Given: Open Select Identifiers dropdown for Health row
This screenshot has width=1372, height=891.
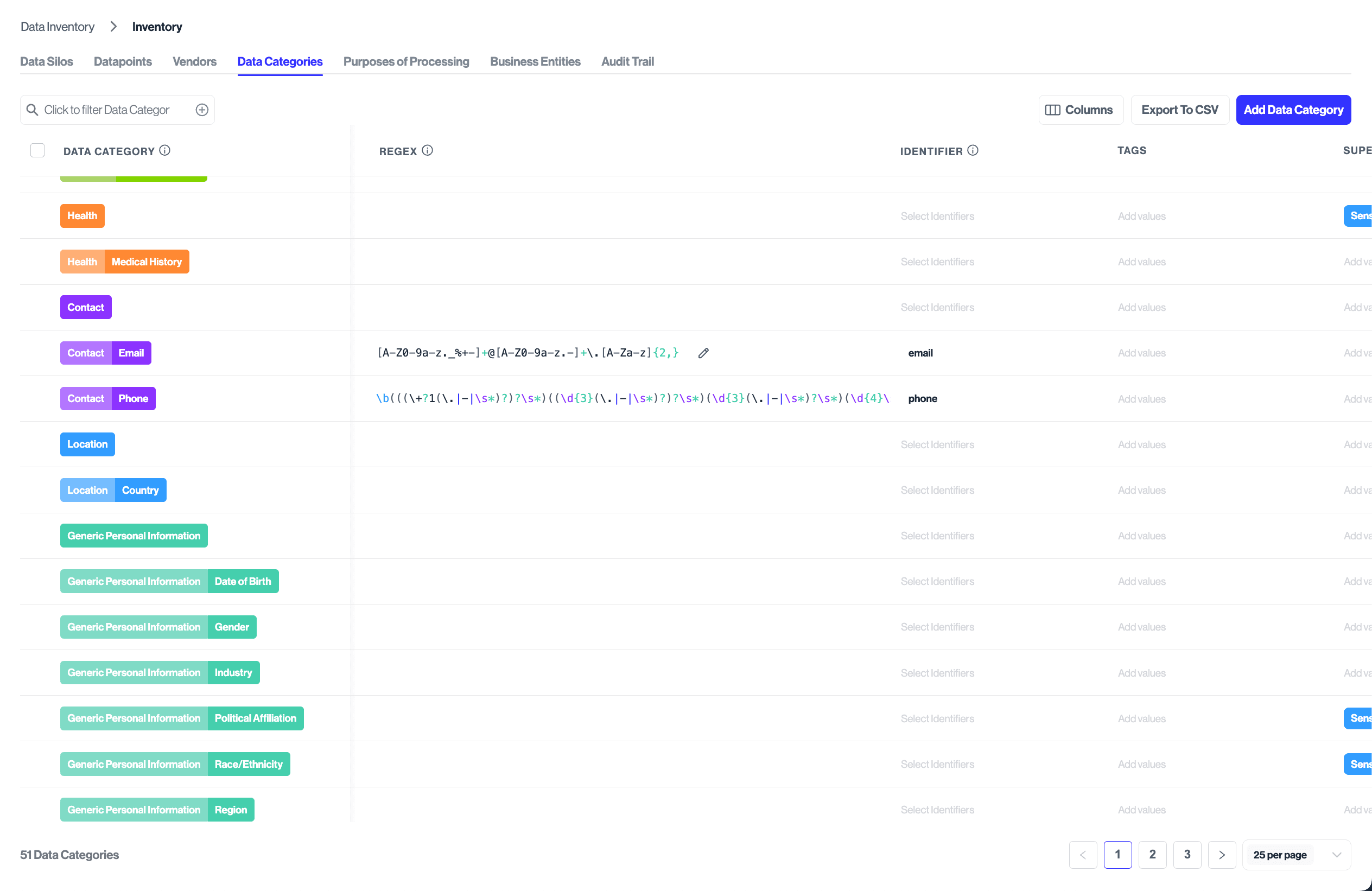Looking at the screenshot, I should click(x=937, y=216).
